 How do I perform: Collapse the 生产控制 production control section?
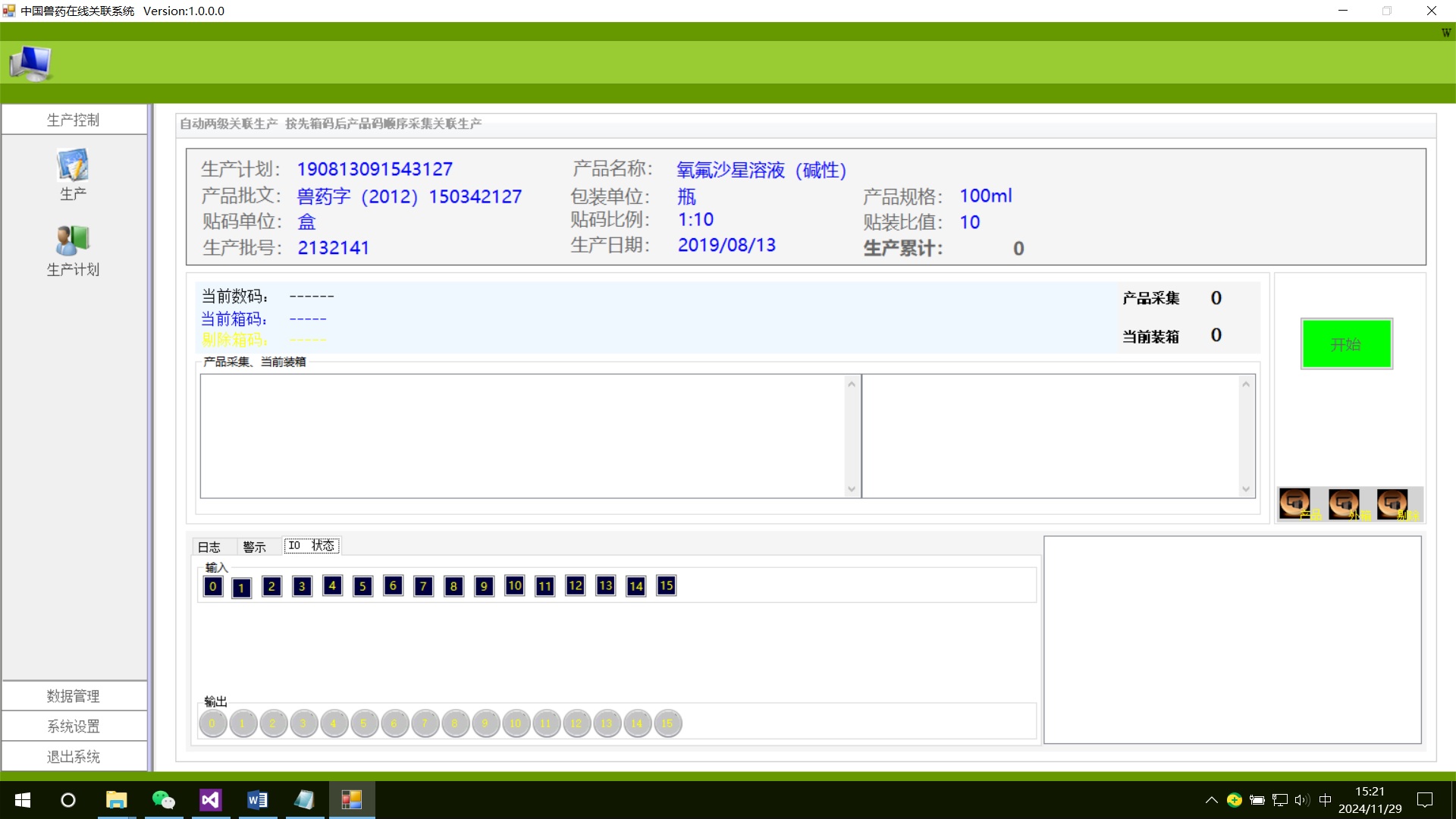74,119
